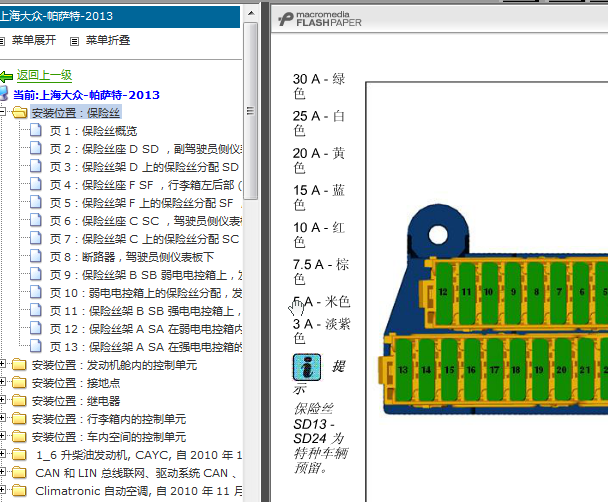Click folder icon for 车内空间的控制单元

click(x=19, y=437)
